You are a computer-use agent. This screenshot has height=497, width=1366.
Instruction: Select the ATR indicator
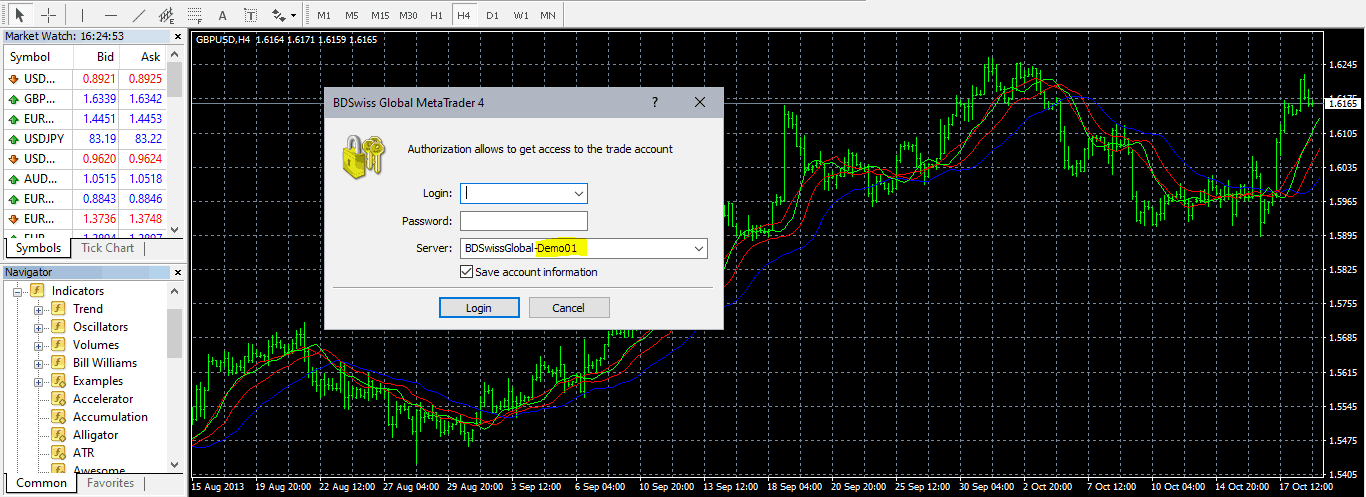tap(84, 453)
